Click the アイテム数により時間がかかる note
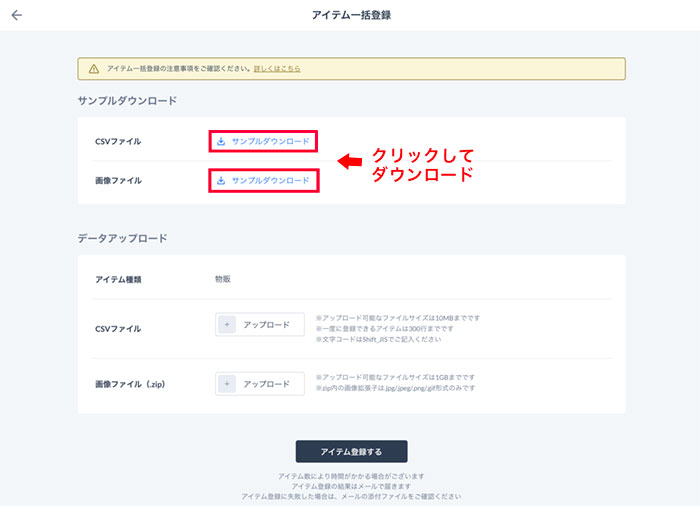700x506 pixels. (x=351, y=476)
